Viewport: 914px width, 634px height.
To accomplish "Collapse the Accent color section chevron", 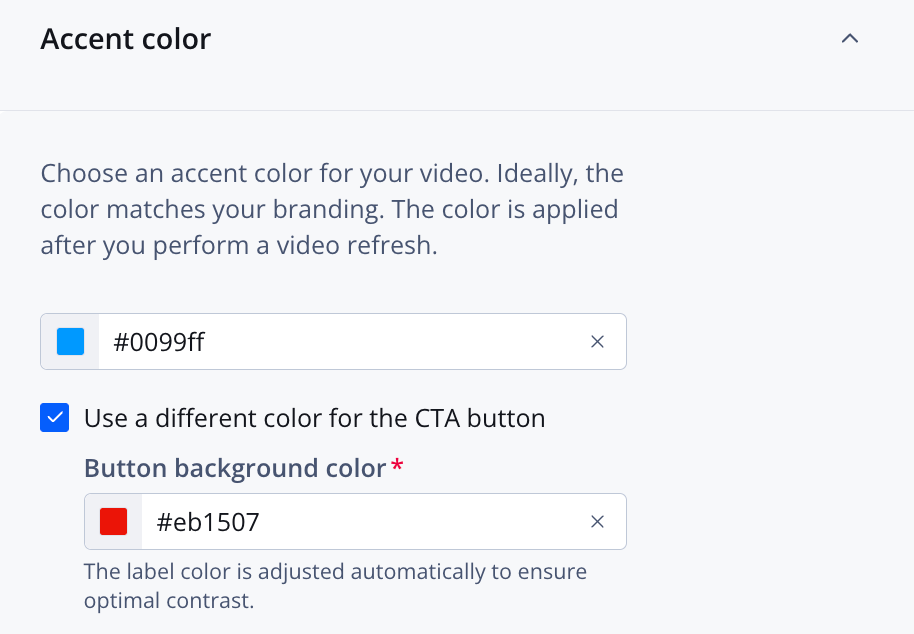I will click(850, 40).
